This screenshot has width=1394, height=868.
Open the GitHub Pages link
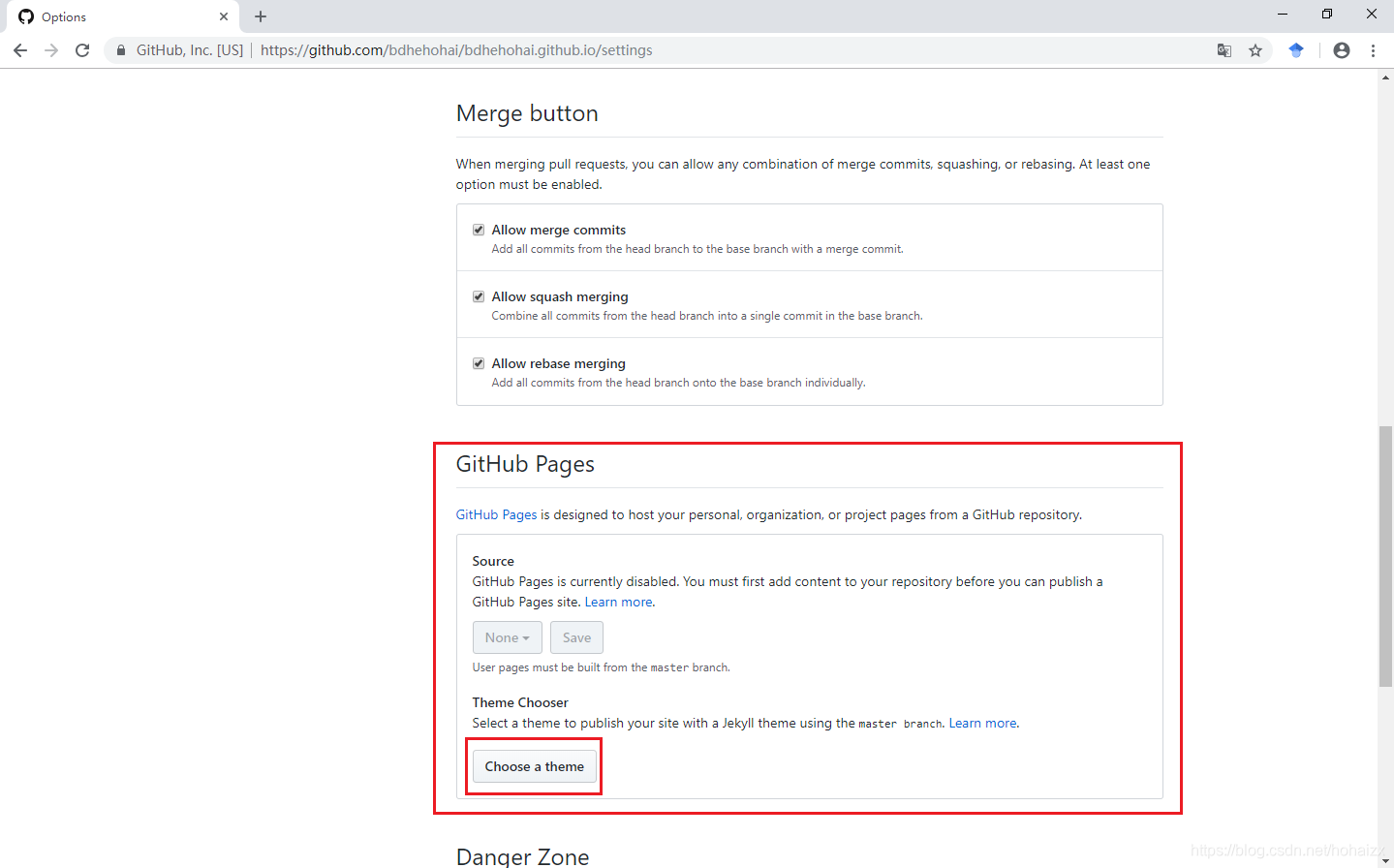tap(496, 514)
